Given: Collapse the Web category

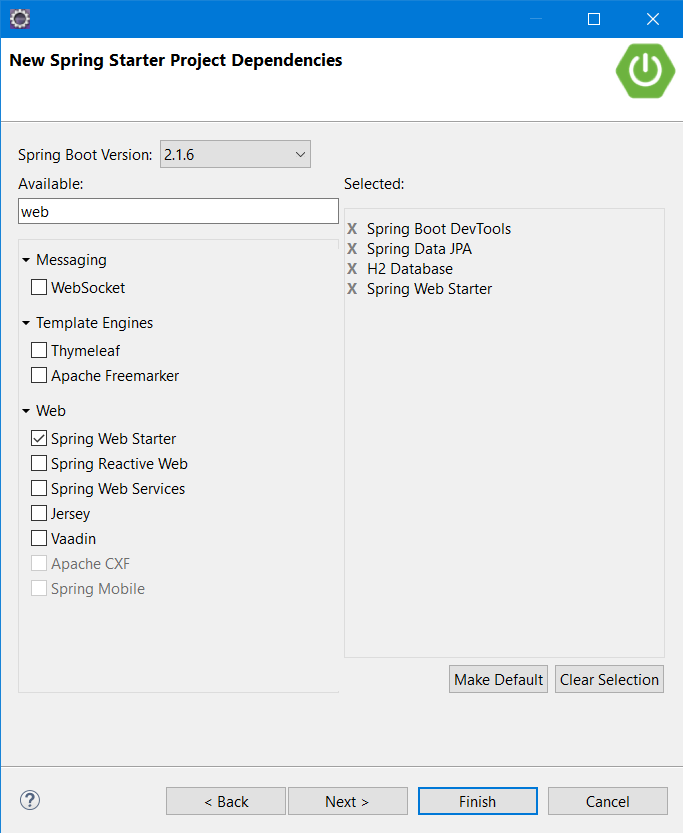Looking at the screenshot, I should click(x=26, y=411).
